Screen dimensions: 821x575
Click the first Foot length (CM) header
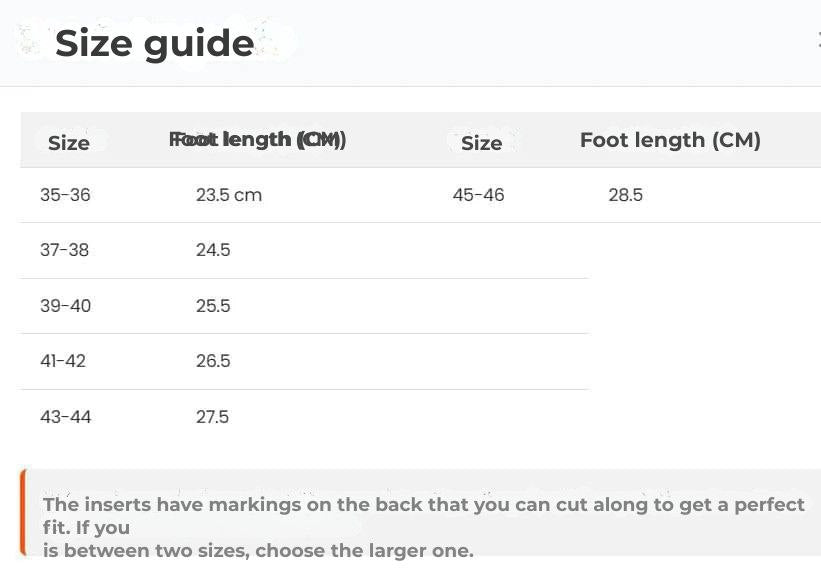coord(258,140)
